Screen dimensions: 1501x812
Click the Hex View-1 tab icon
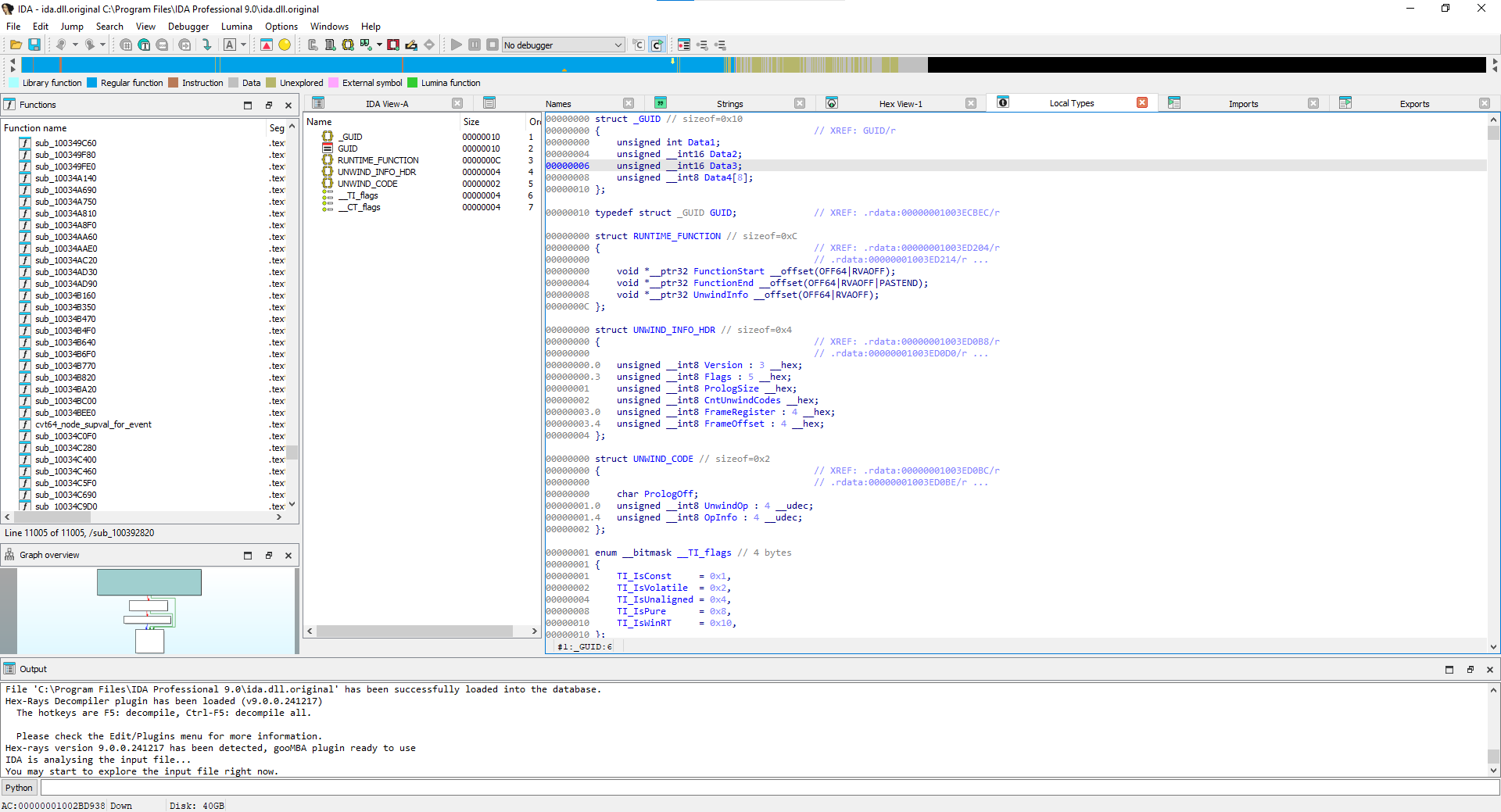pos(832,103)
